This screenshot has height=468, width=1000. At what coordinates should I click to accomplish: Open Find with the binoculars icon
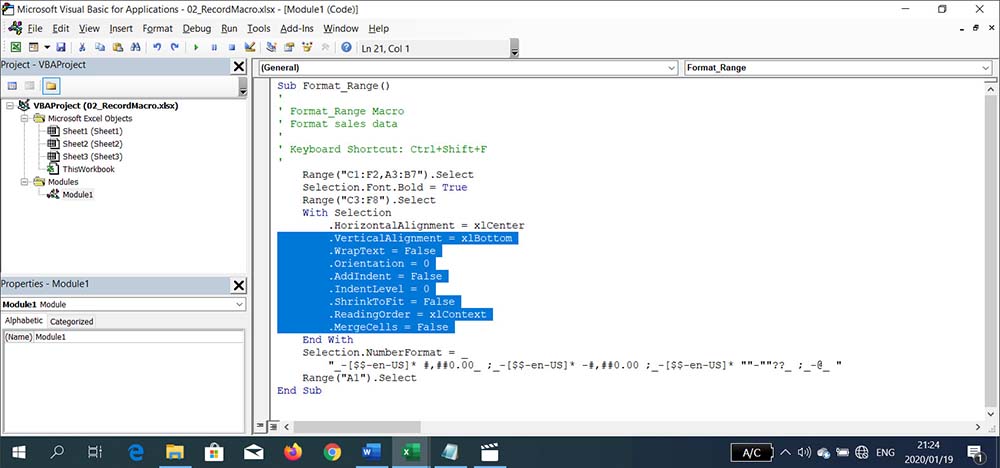(x=135, y=47)
